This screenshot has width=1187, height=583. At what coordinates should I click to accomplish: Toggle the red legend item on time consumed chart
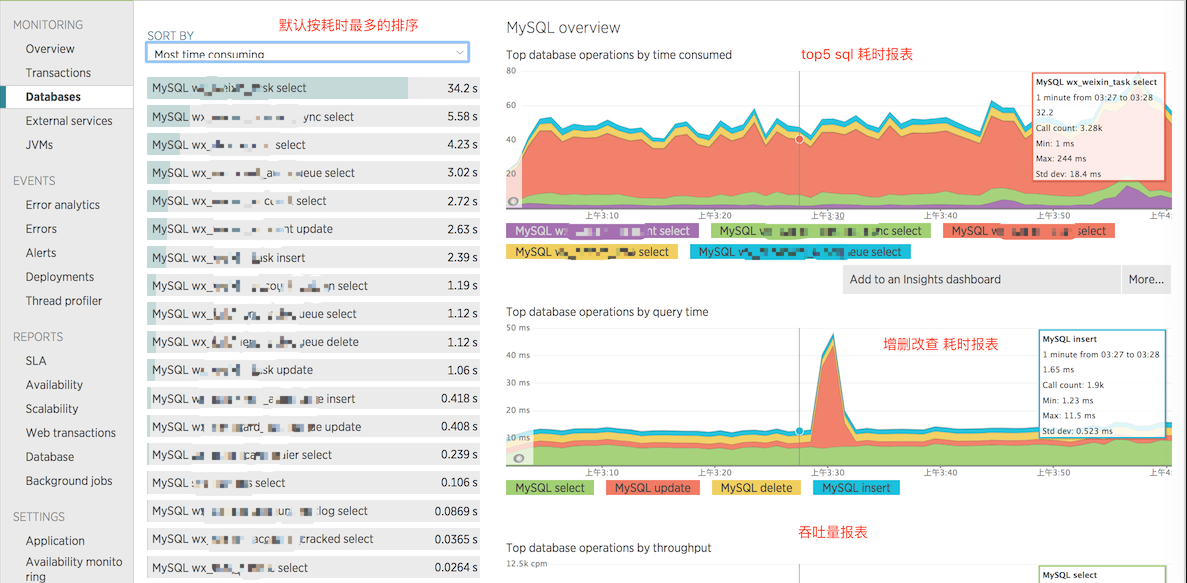(x=1030, y=231)
